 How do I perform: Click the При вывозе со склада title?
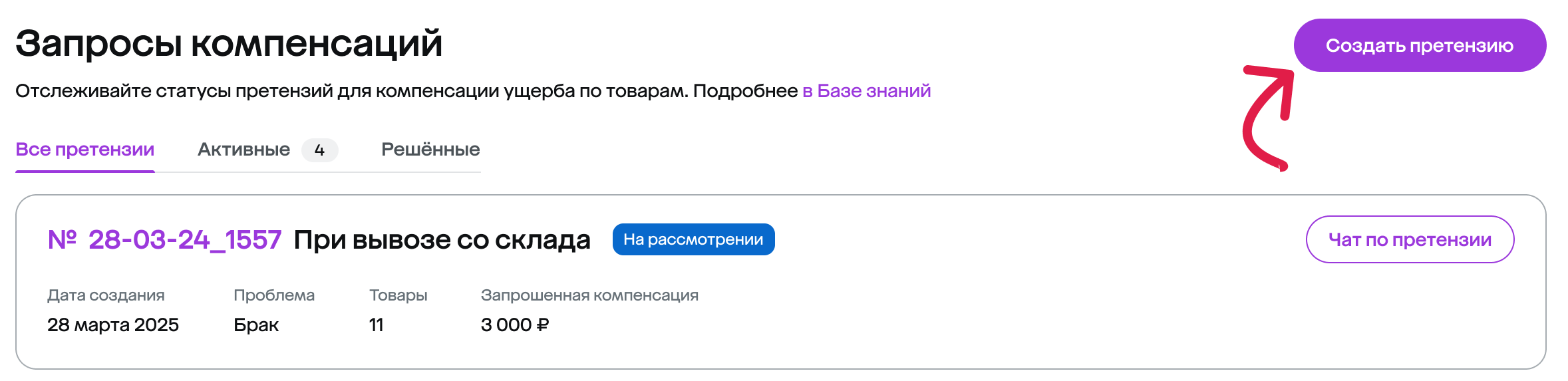pyautogui.click(x=442, y=240)
